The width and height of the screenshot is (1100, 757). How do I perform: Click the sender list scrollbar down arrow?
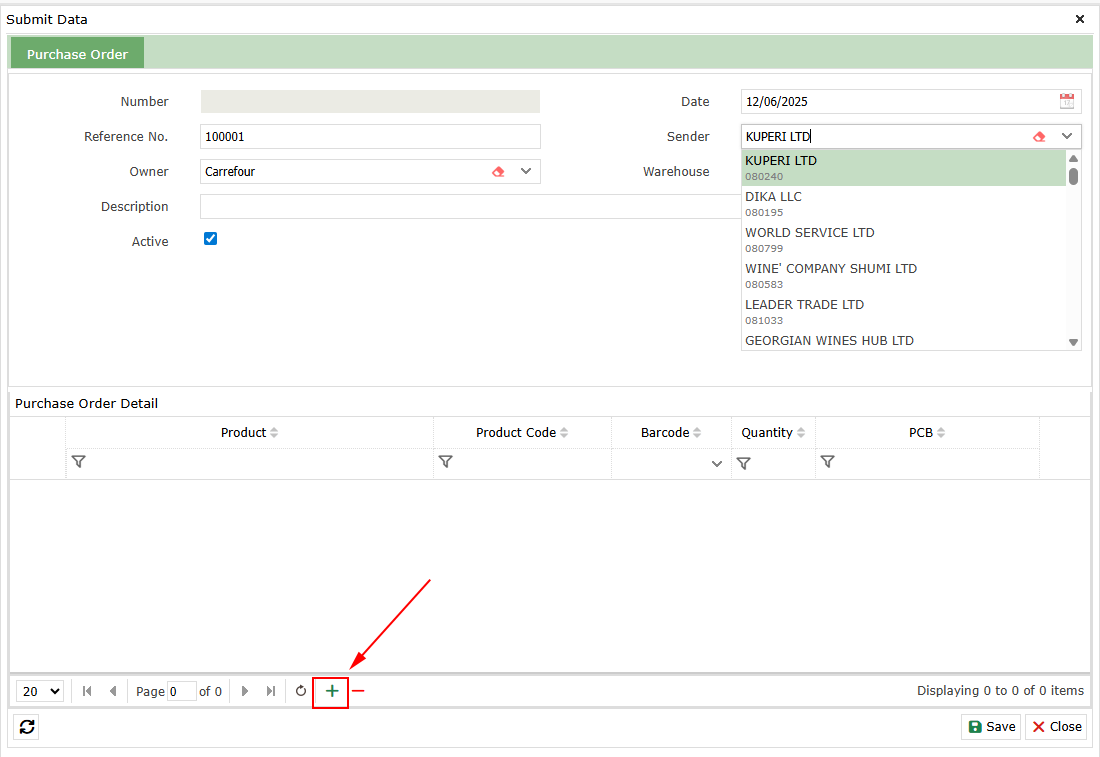coord(1074,342)
